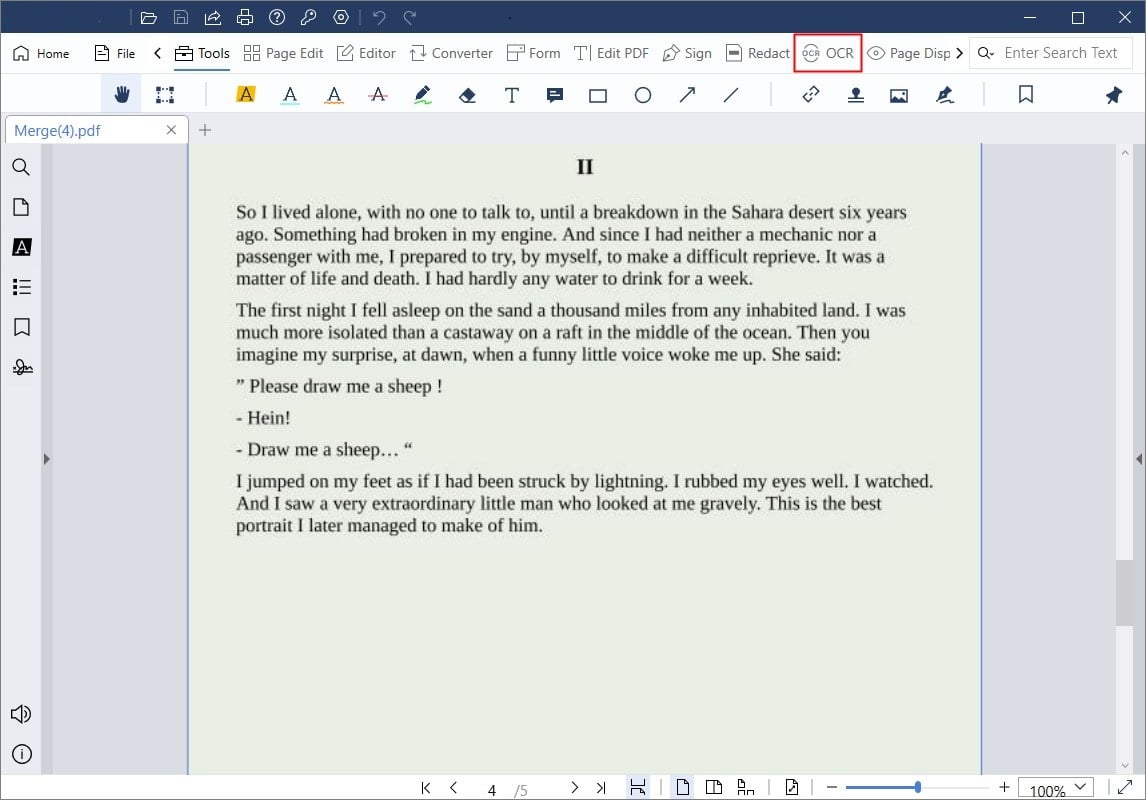Add a bookmark from toolbar
Image resolution: width=1146 pixels, height=800 pixels.
(x=1025, y=94)
